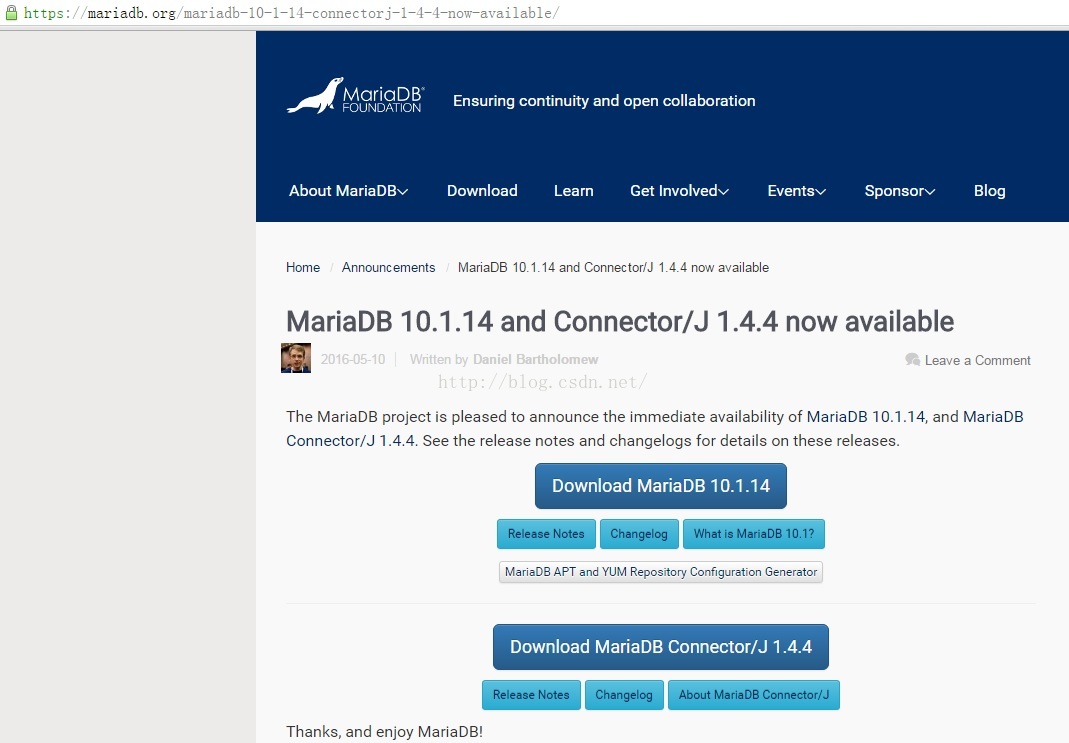Click the green padlock security icon
This screenshot has height=743, width=1069.
tap(11, 12)
